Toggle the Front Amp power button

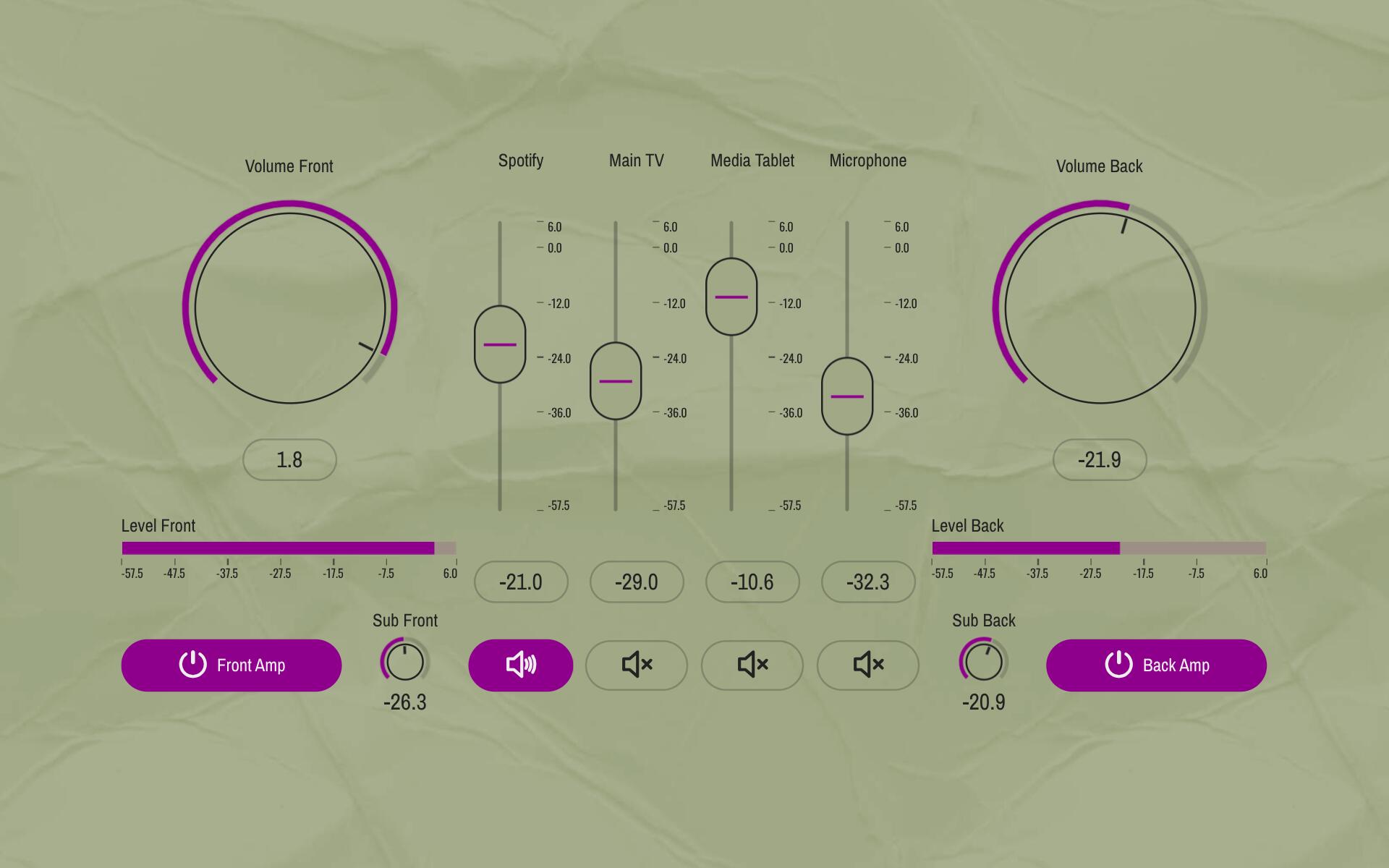coord(231,665)
